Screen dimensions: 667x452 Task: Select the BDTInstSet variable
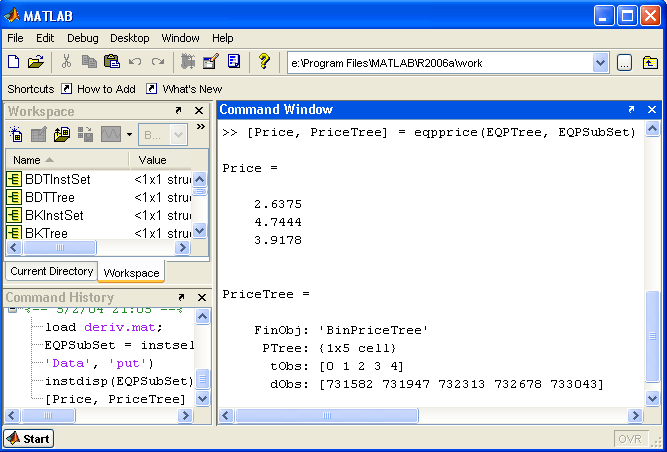(99, 179)
